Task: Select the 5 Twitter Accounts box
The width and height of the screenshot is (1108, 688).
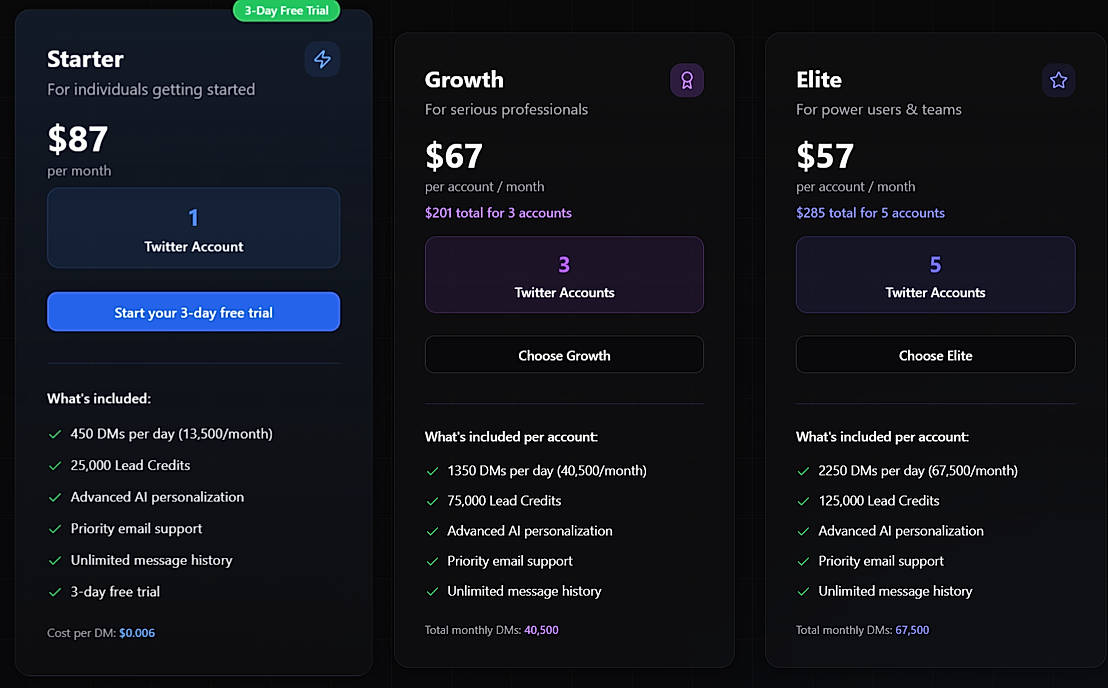Action: coord(935,274)
